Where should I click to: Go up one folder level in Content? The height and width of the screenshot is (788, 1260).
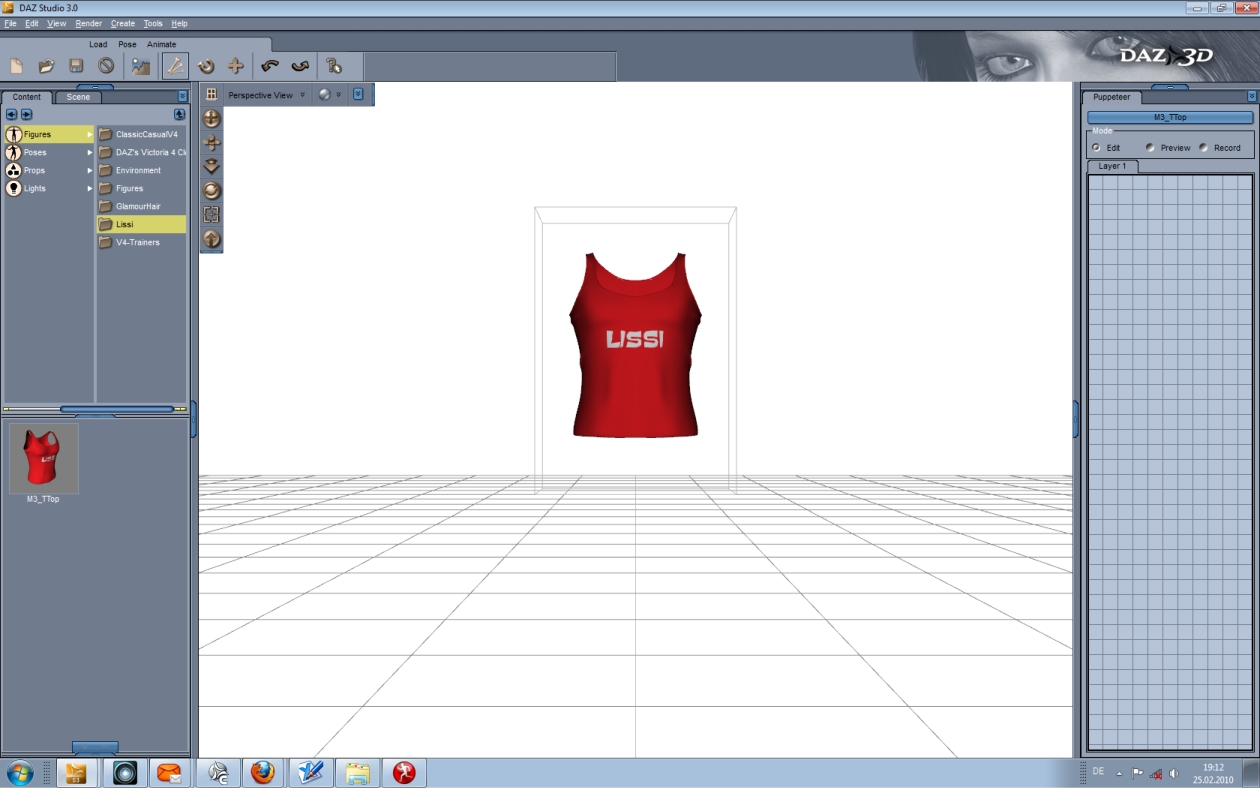coord(180,114)
